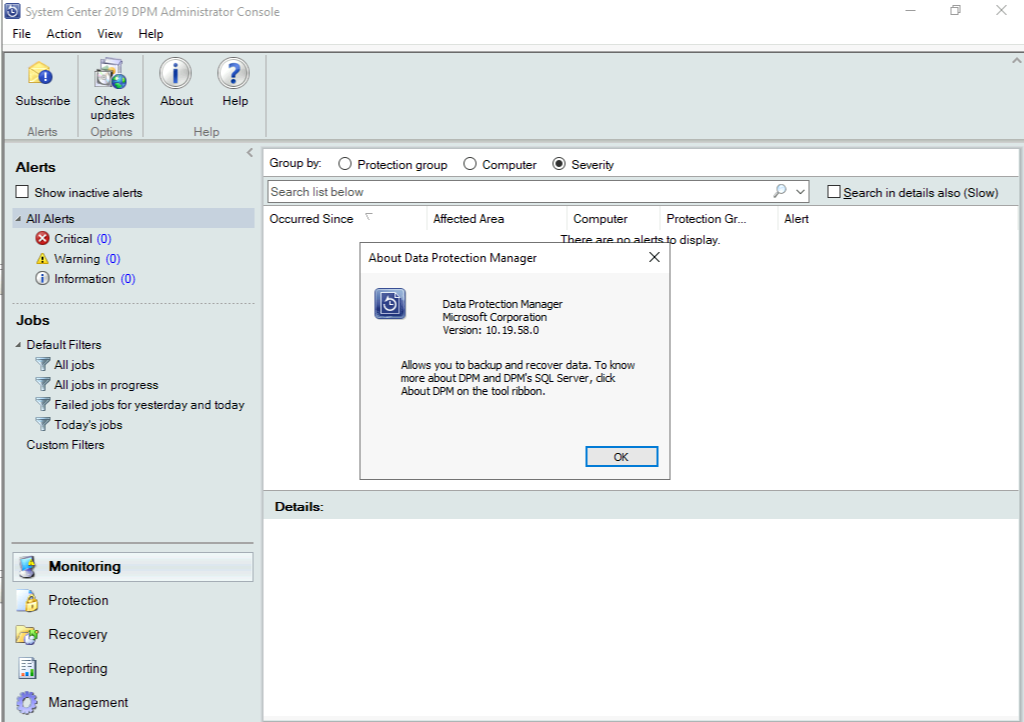Screen dimensions: 1024x722
Task: Select the Information (0) alerts item
Action: coord(95,279)
